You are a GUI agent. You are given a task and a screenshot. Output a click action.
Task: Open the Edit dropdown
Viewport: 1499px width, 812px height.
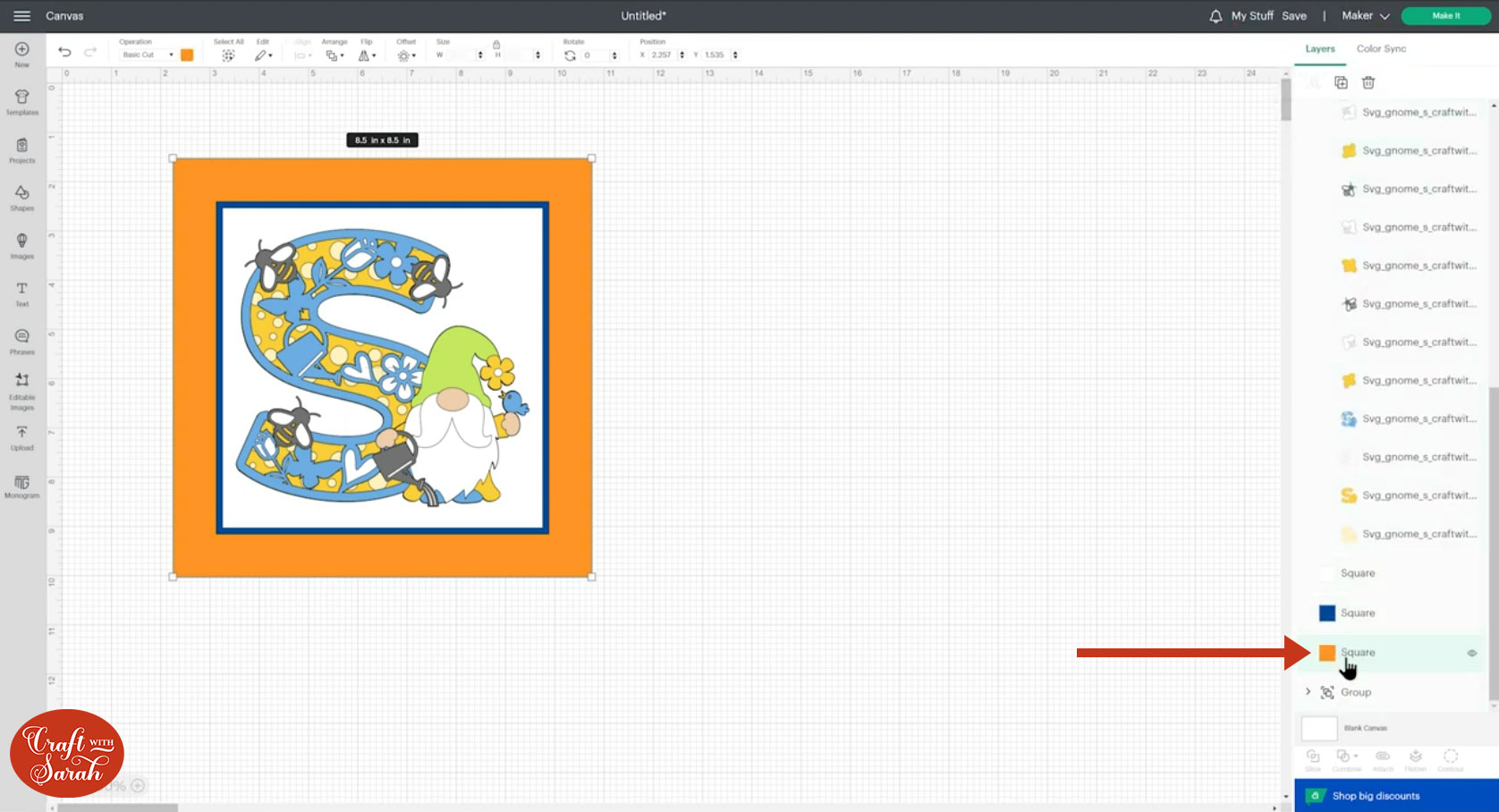[x=263, y=55]
